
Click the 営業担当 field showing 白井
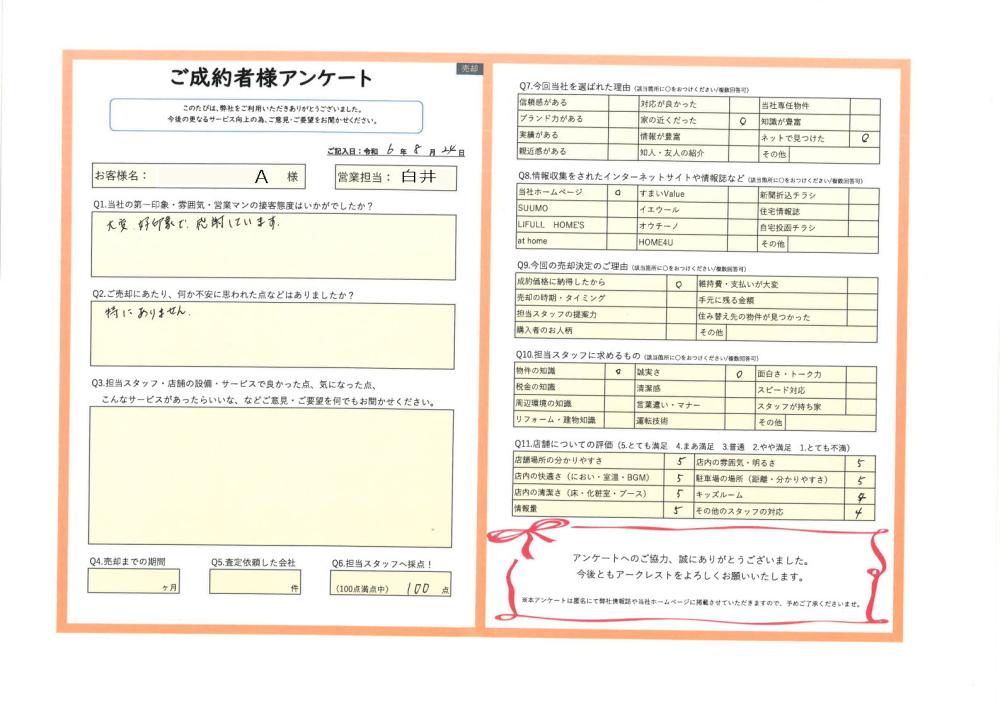pos(397,177)
